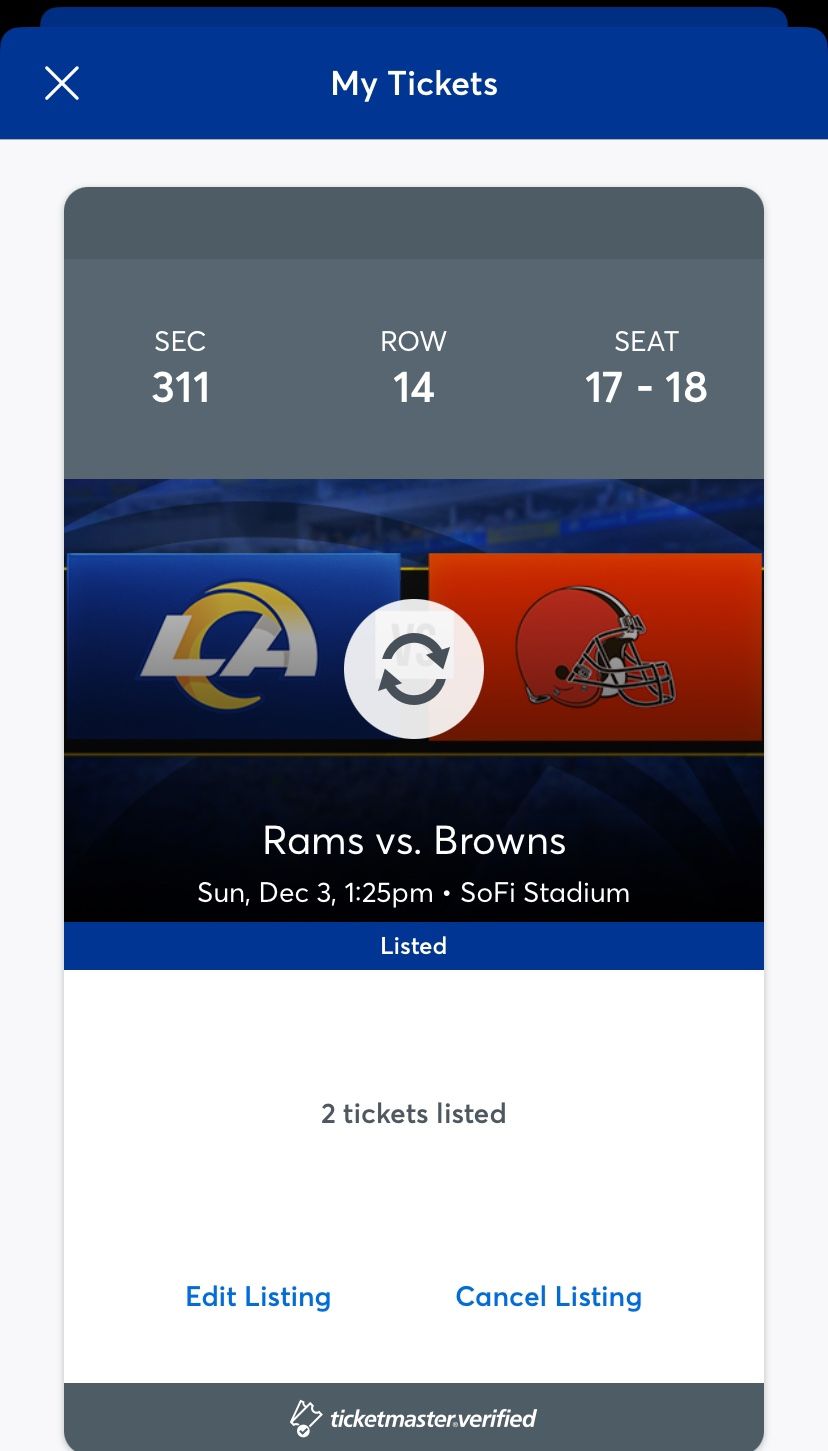Tap the X to close My Tickets
The width and height of the screenshot is (828, 1451).
click(x=61, y=83)
